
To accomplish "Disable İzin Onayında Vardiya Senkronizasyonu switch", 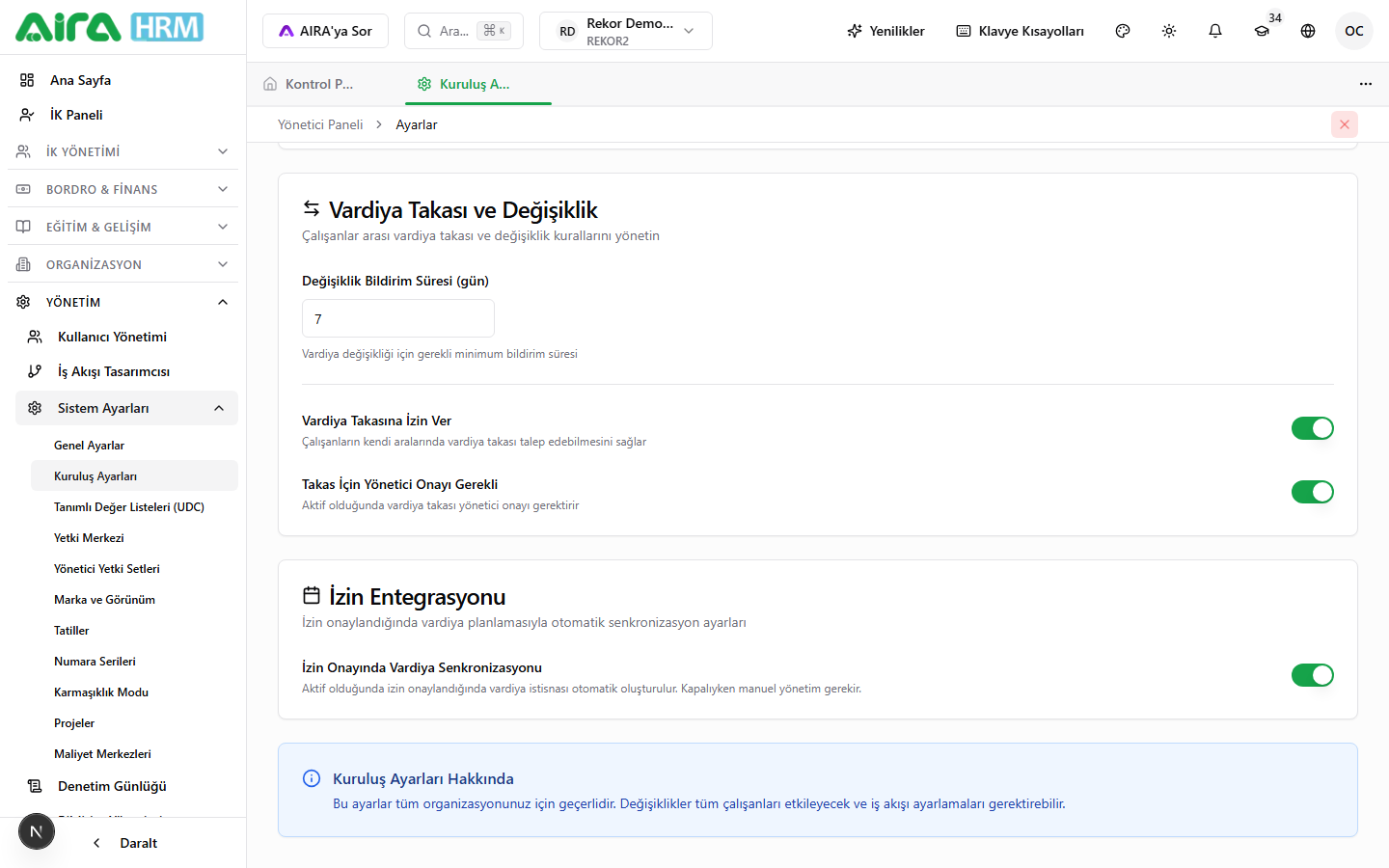I will point(1313,675).
